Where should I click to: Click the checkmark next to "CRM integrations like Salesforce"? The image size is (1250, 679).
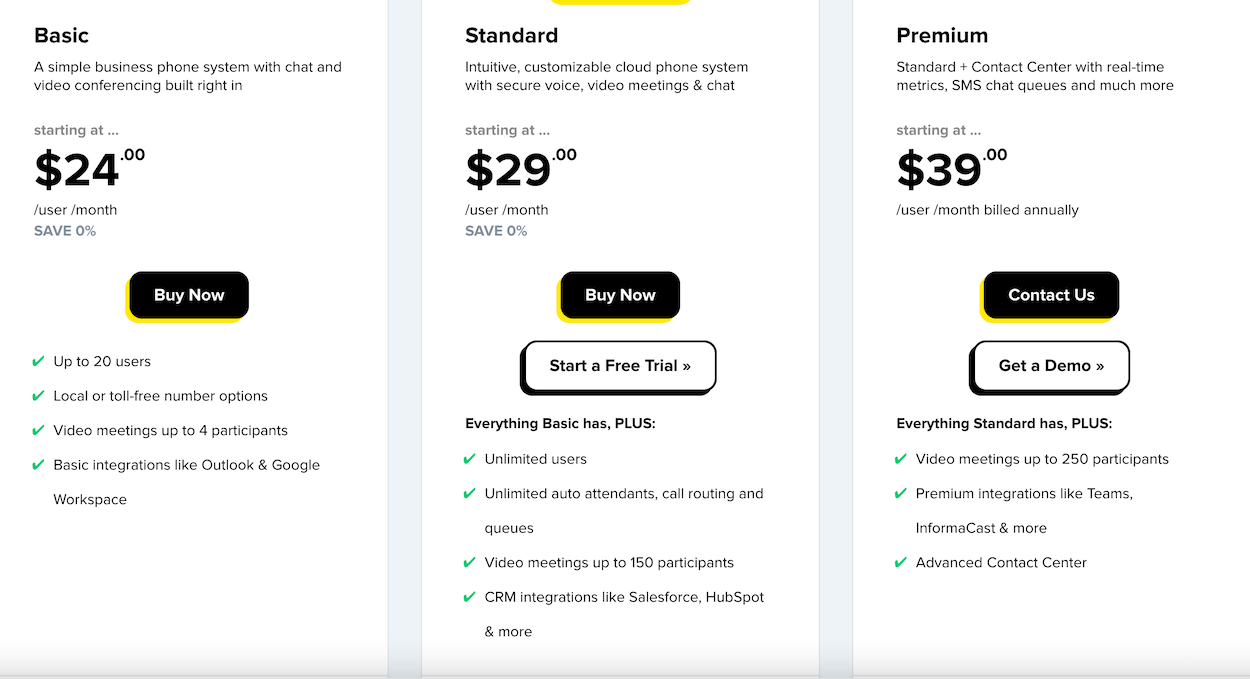pyautogui.click(x=470, y=597)
